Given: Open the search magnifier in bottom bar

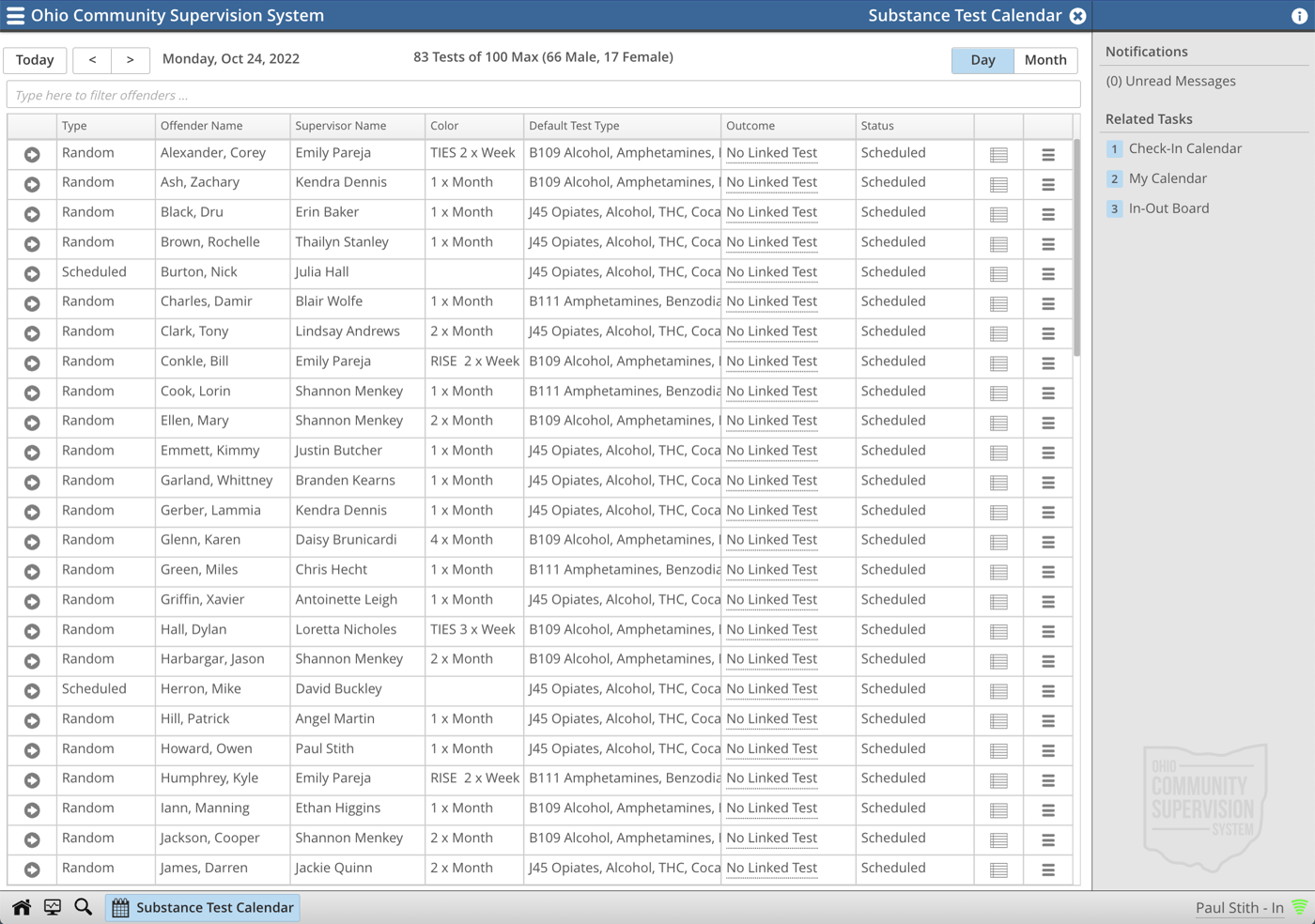Looking at the screenshot, I should [x=83, y=907].
